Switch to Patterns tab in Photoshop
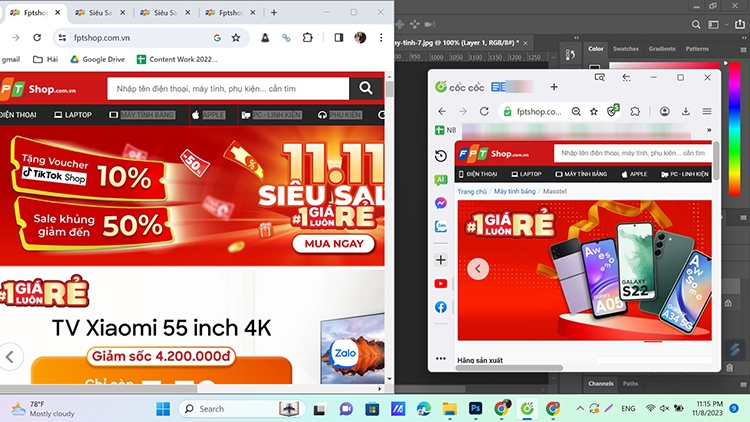 point(697,49)
